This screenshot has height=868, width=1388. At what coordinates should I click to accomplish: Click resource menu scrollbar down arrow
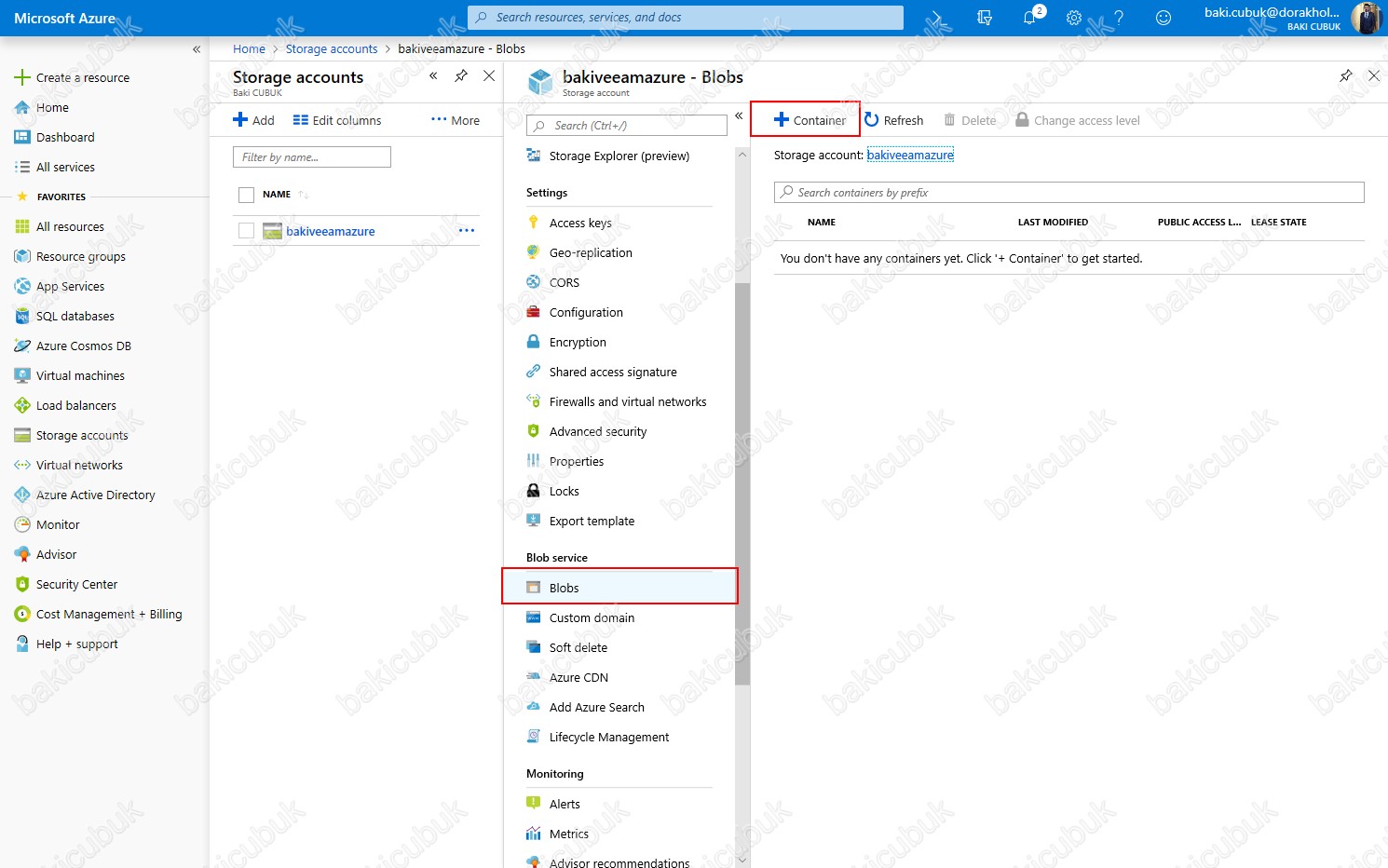(742, 860)
